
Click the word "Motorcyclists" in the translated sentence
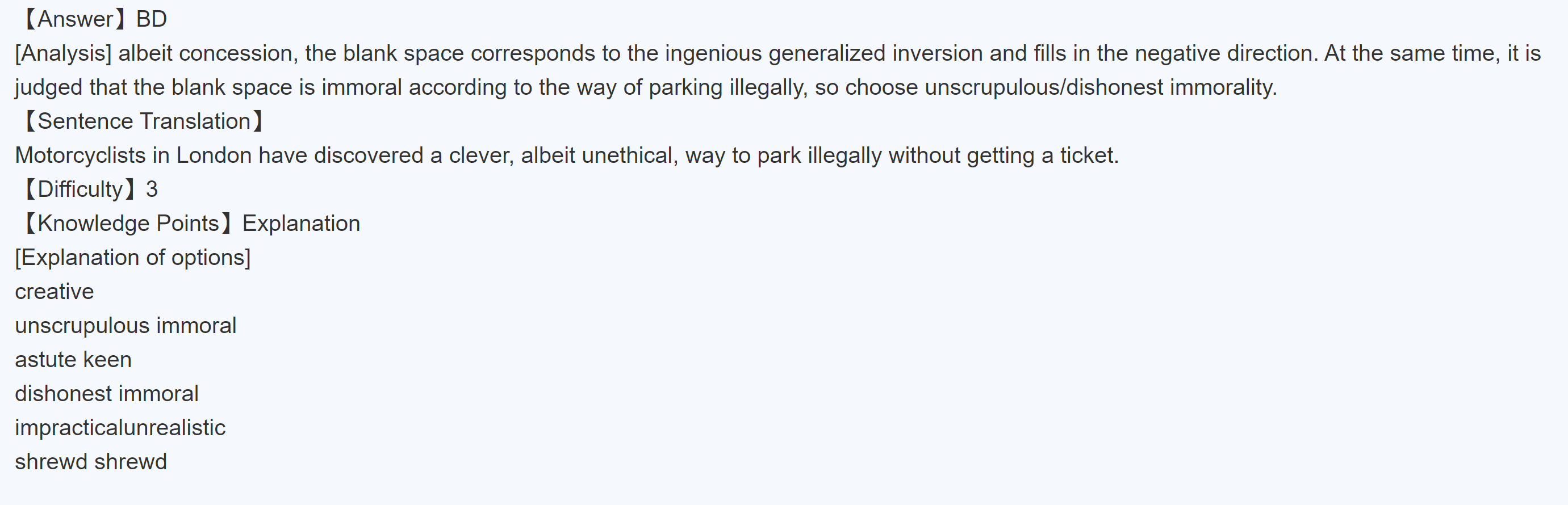pos(80,156)
